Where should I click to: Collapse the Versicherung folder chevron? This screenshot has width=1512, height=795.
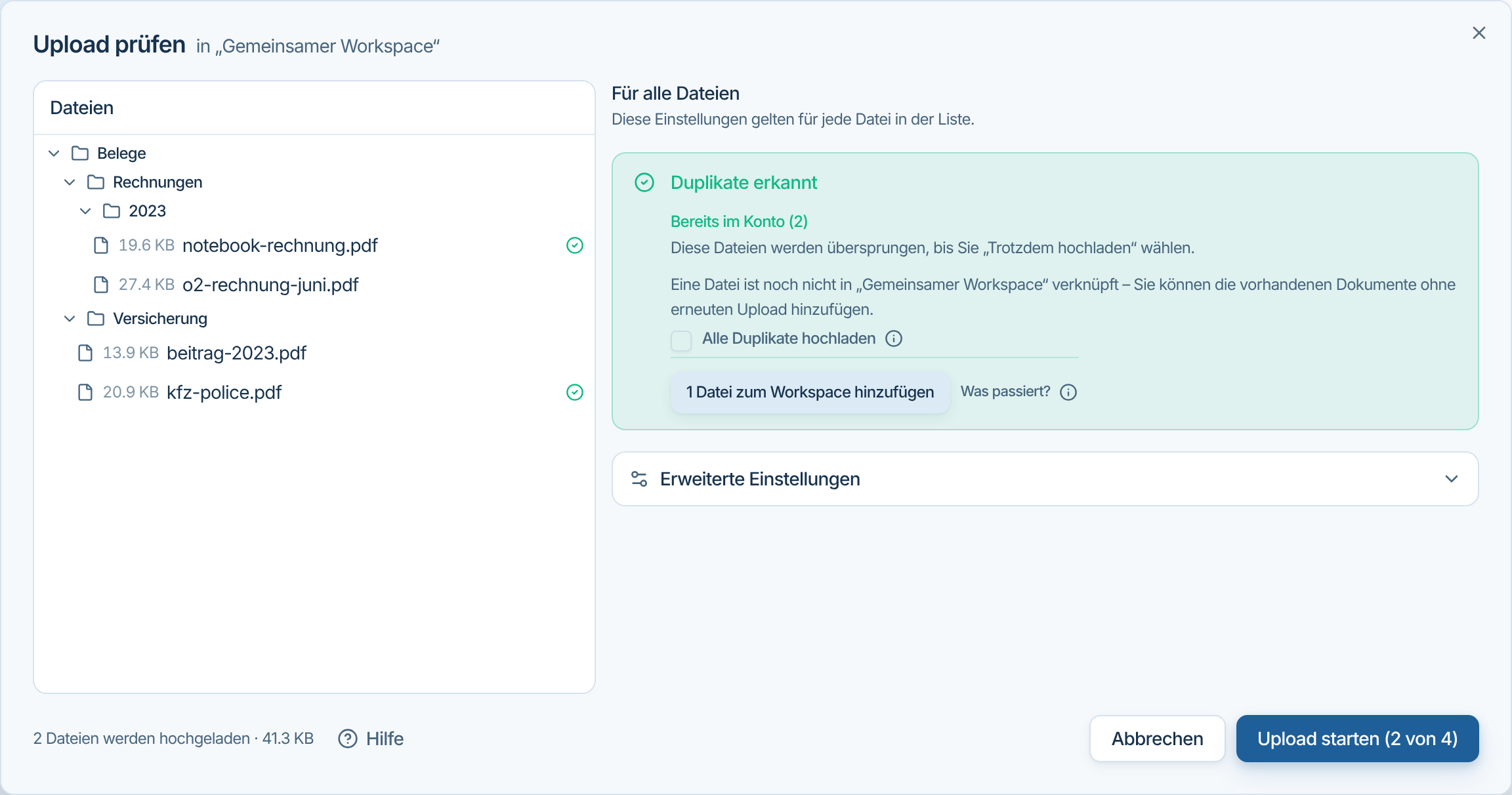pyautogui.click(x=70, y=319)
